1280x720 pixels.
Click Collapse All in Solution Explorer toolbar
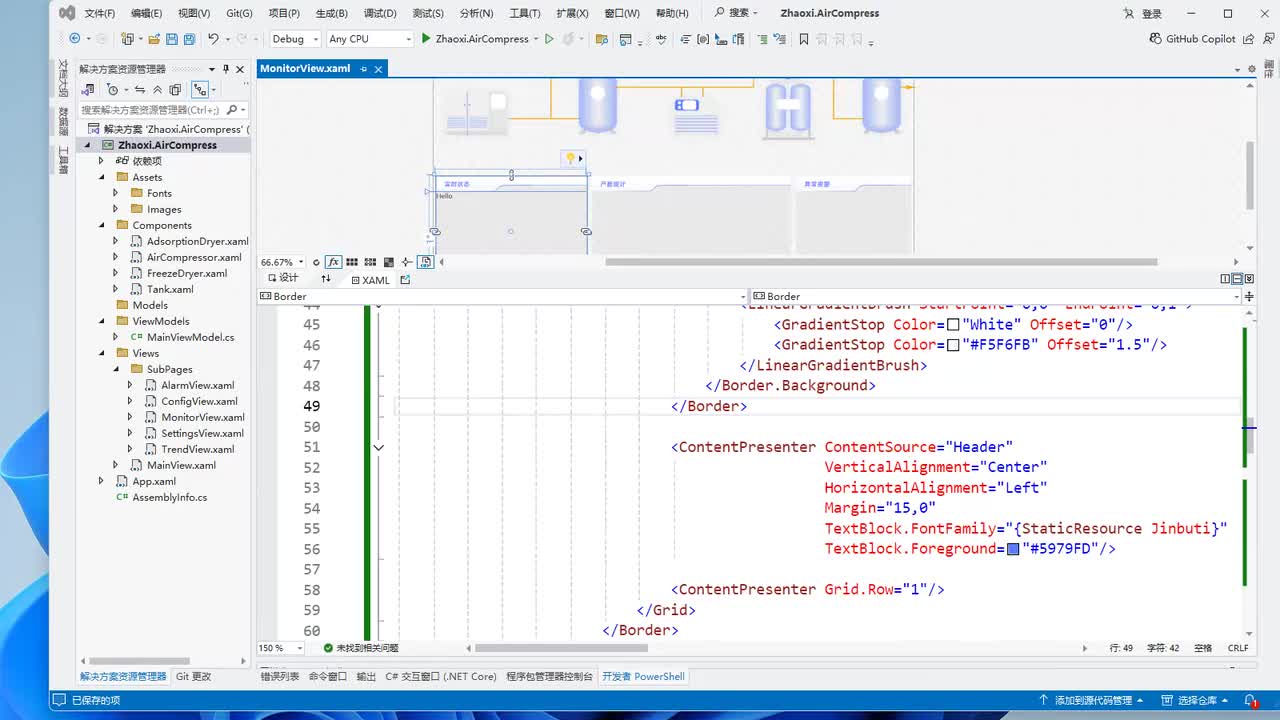[157, 89]
